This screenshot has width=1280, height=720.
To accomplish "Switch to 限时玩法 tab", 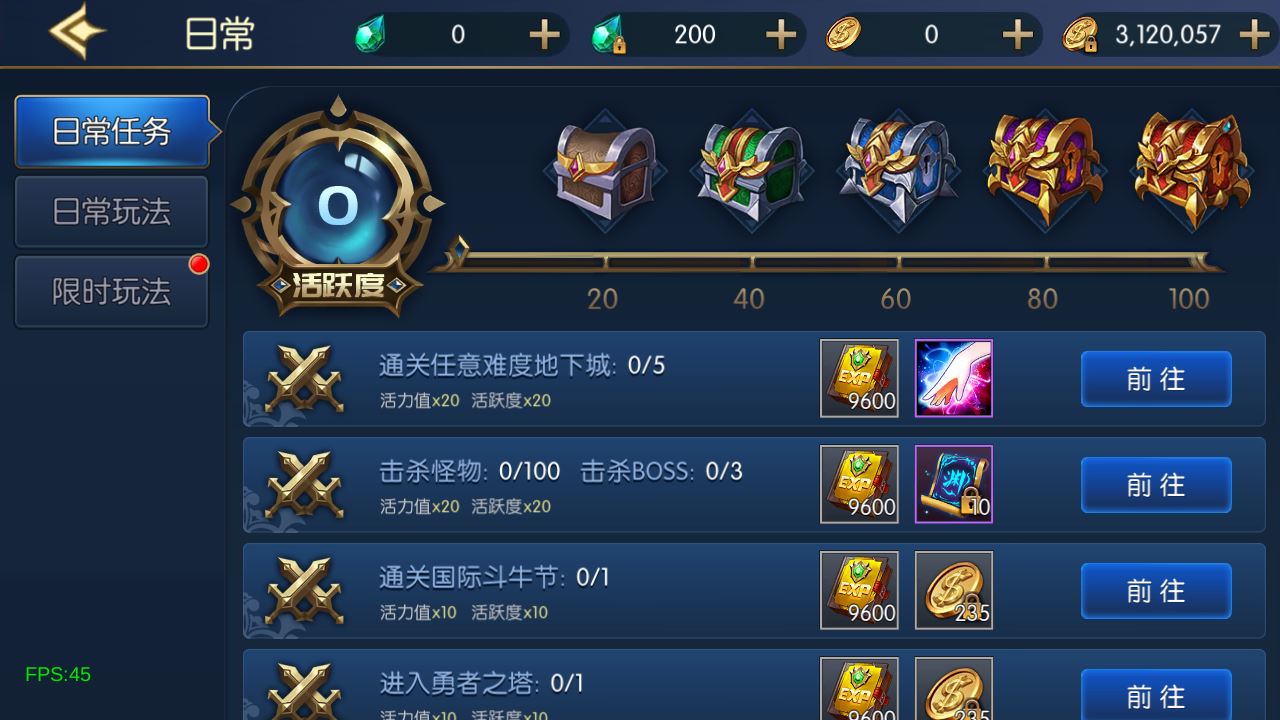I will (111, 292).
